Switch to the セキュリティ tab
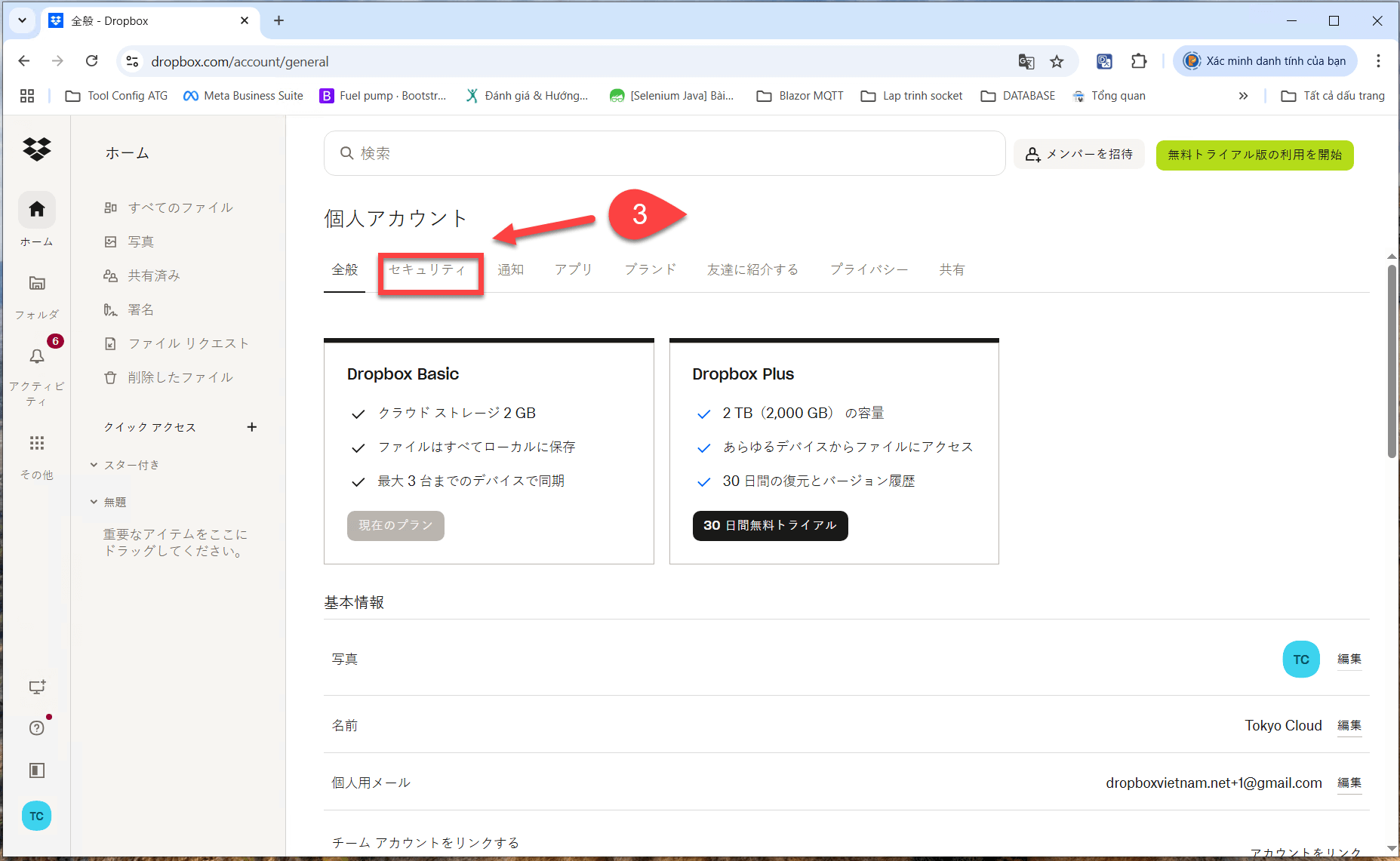The height and width of the screenshot is (861, 1400). (428, 269)
